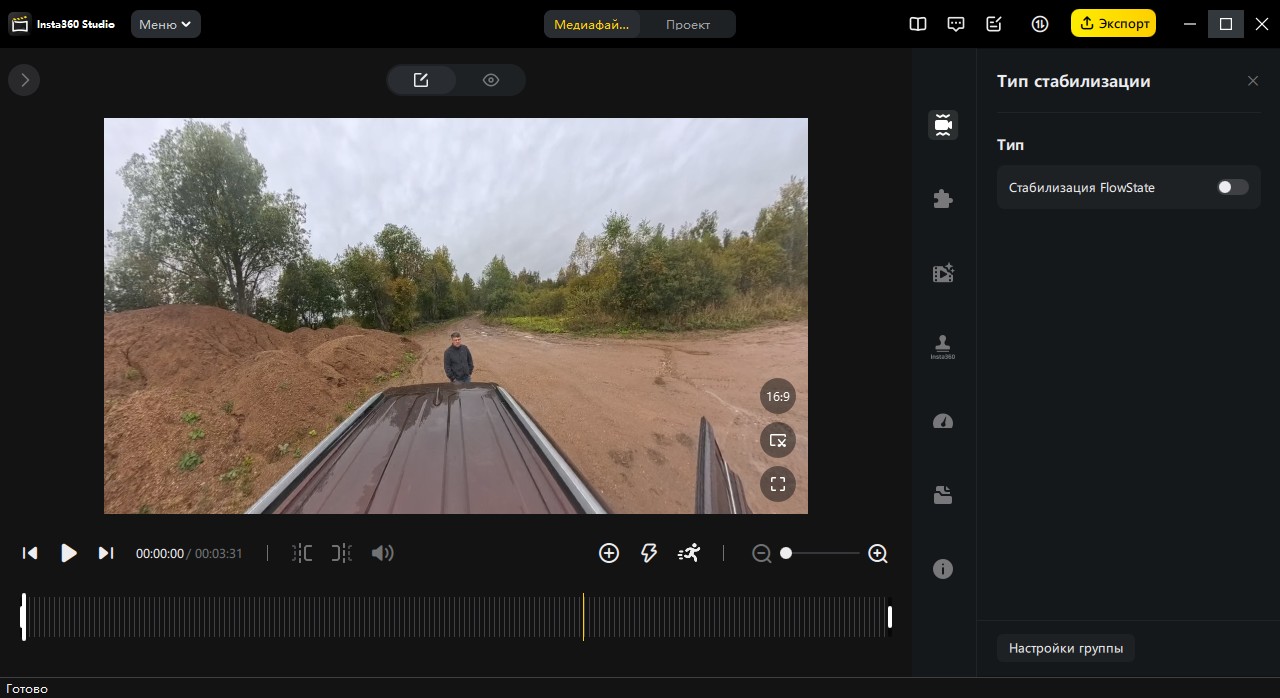Select the Медиафайлы tab

[x=591, y=24]
